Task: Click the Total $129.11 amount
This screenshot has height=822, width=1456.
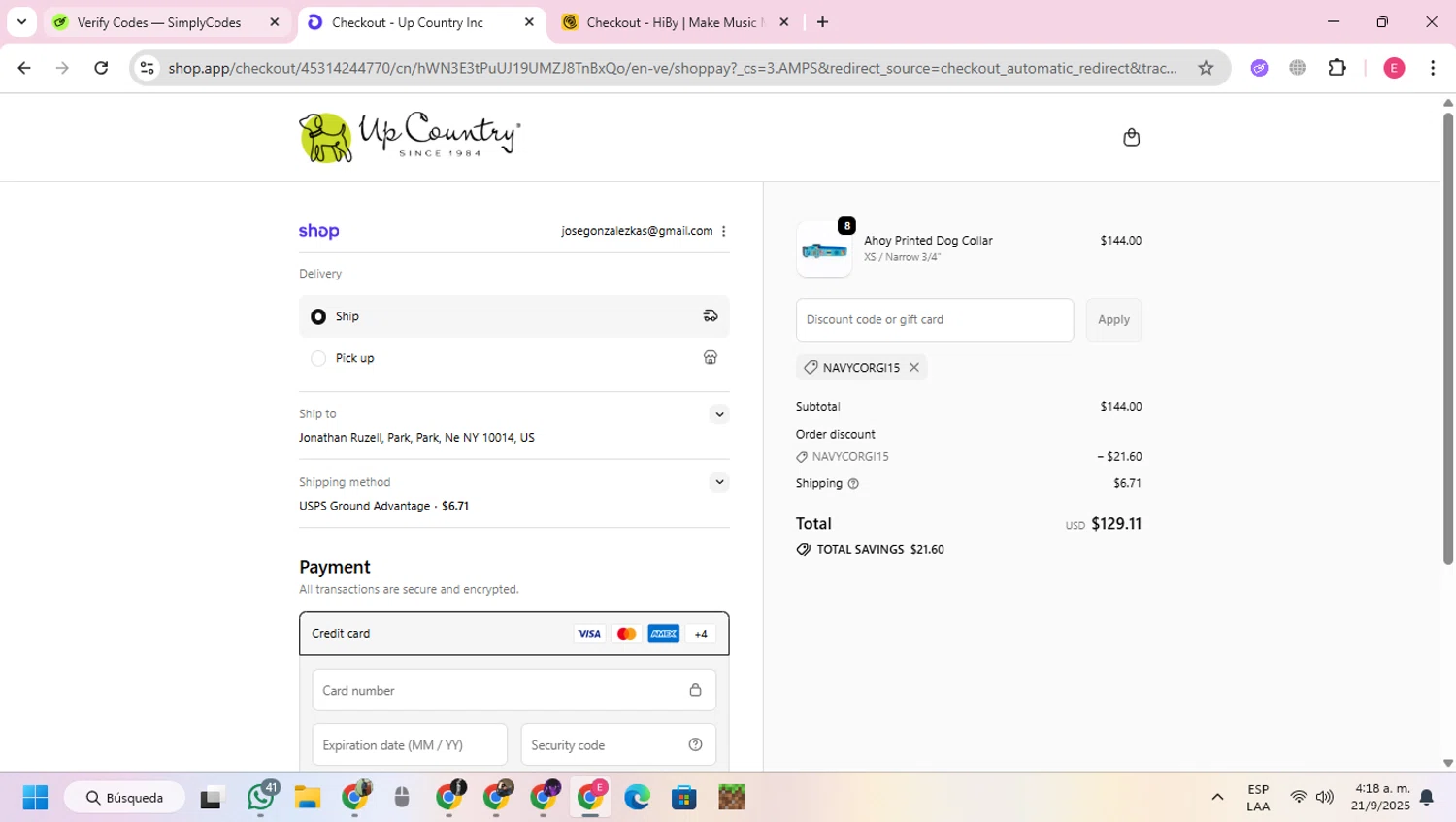Action: pos(1116,524)
